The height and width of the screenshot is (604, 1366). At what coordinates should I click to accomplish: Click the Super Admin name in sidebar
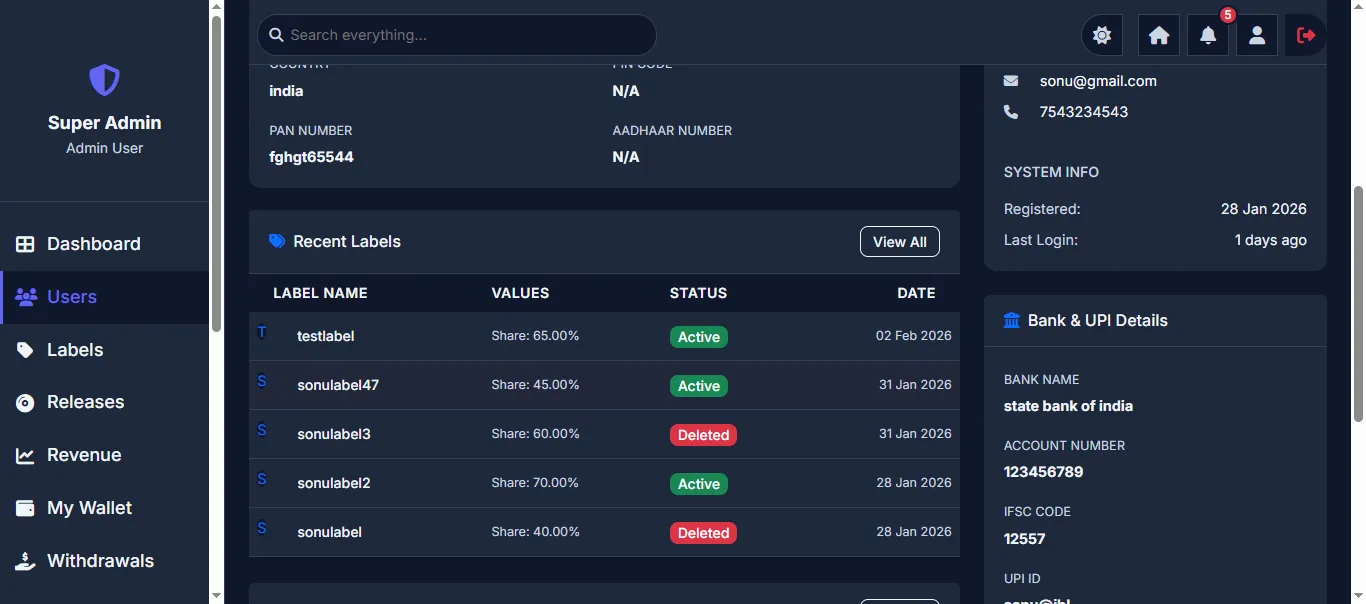pos(104,123)
